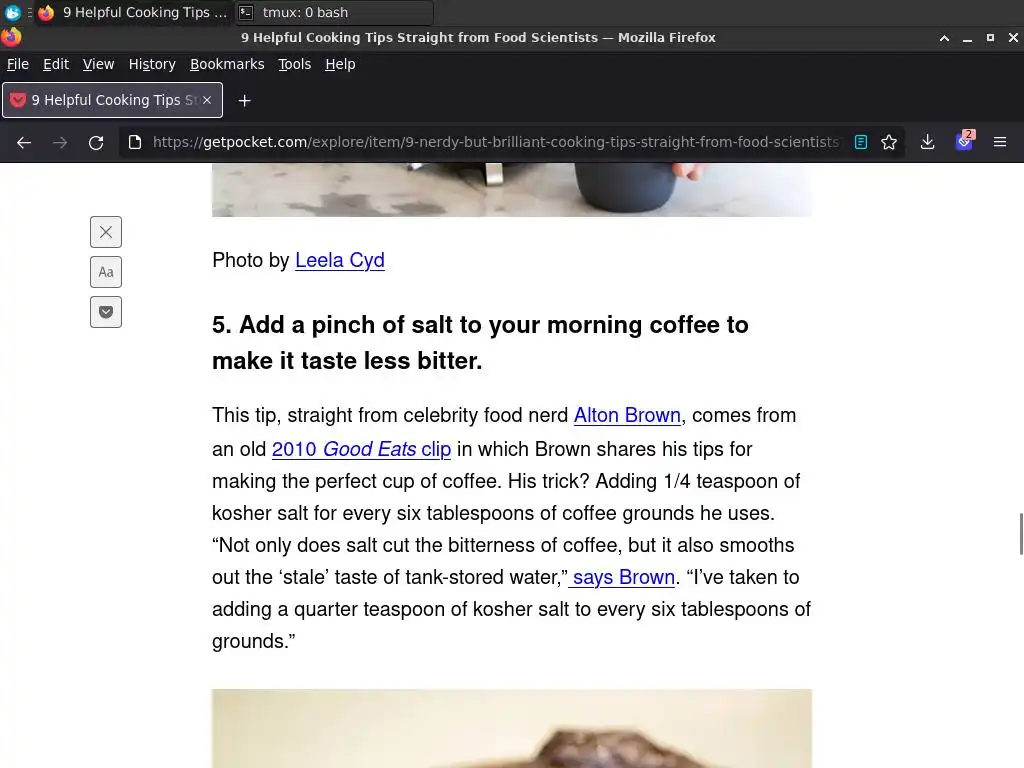
Task: Go back to previous page
Action: click(24, 142)
